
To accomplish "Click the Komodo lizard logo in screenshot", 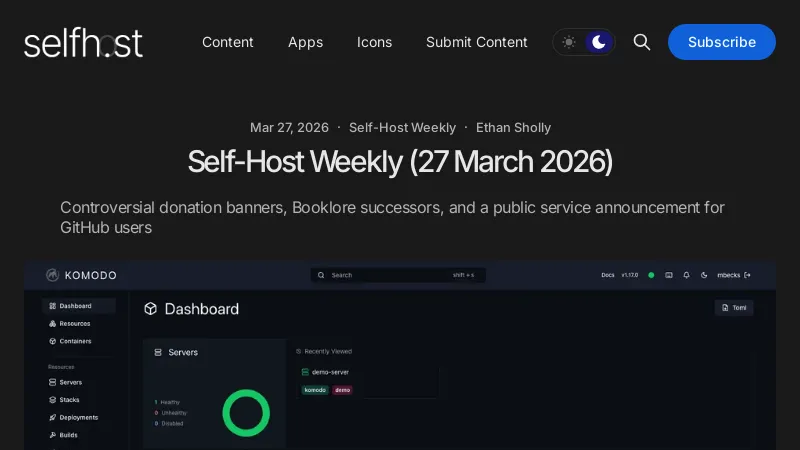I will coord(52,275).
